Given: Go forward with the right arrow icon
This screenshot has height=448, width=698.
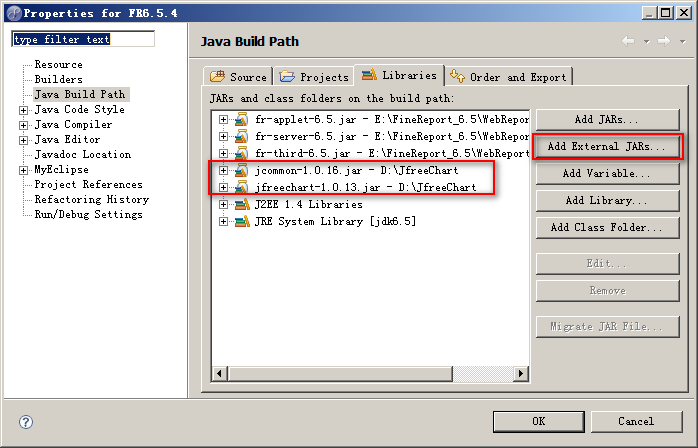Looking at the screenshot, I should (x=664, y=41).
